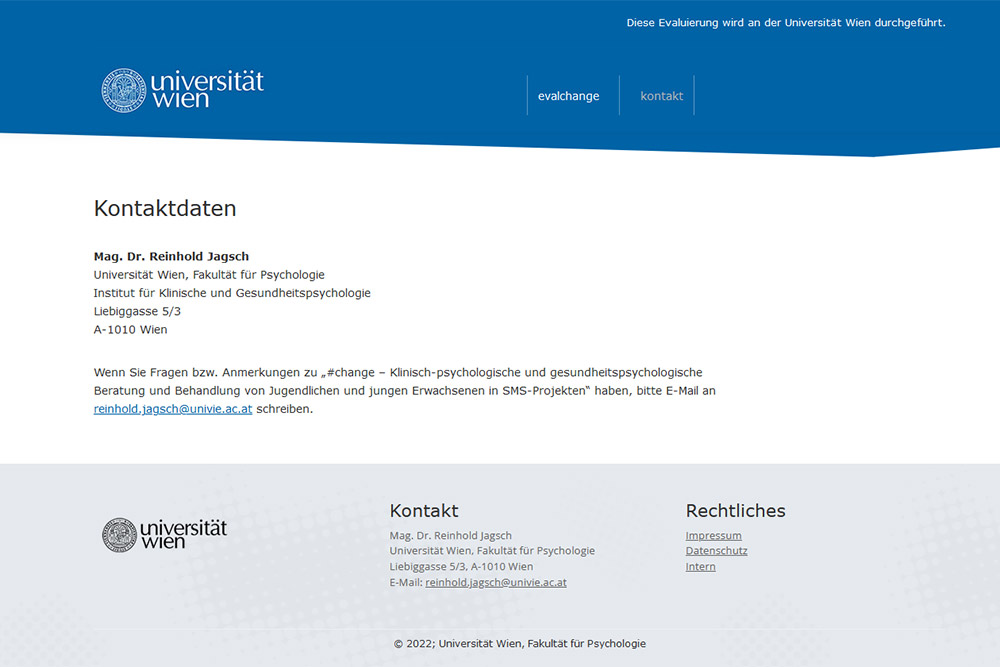
Task: Click the name Mag. Dr. Reinhold Jagsch in bold
Action: point(172,256)
